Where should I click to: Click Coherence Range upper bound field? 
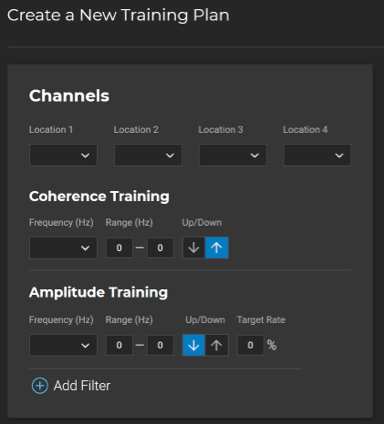click(x=160, y=248)
